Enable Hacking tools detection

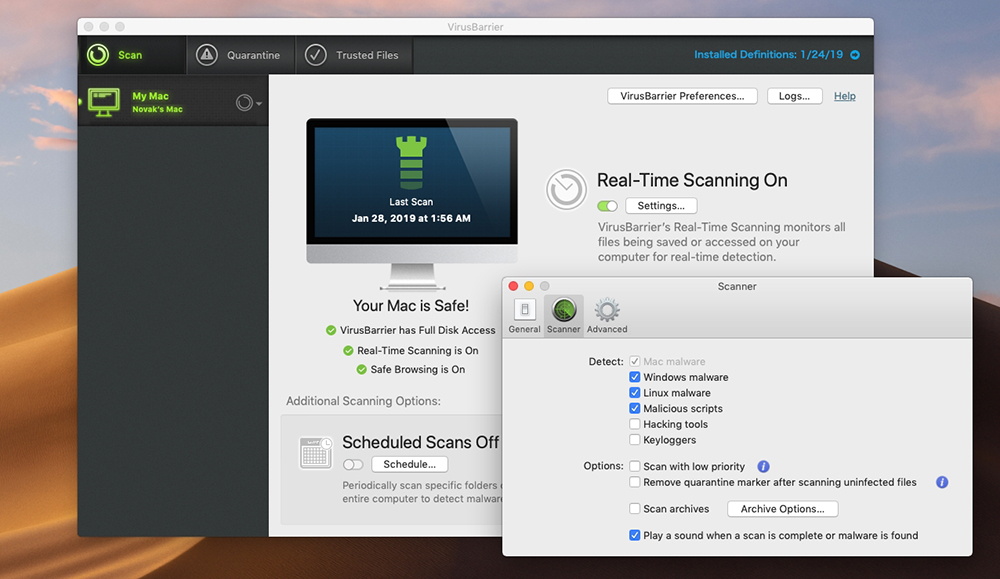pyautogui.click(x=635, y=424)
